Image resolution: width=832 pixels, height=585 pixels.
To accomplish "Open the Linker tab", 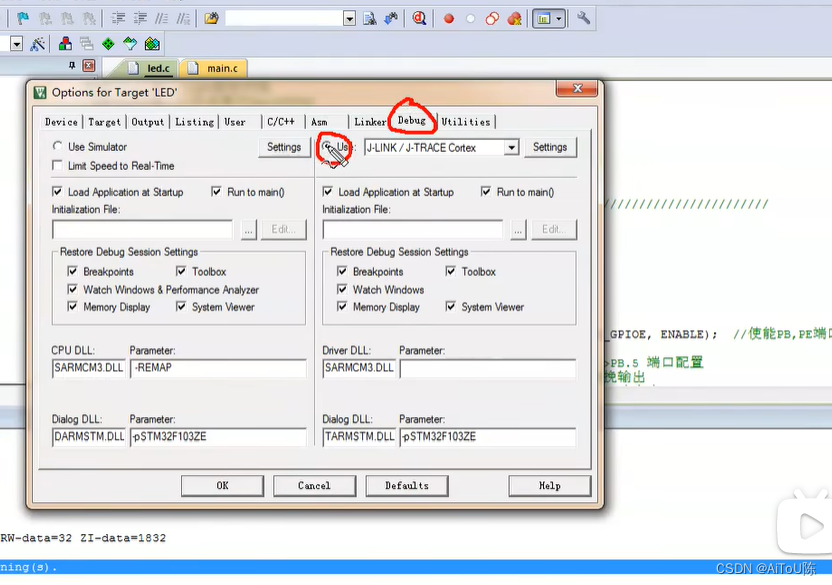I will 370,122.
